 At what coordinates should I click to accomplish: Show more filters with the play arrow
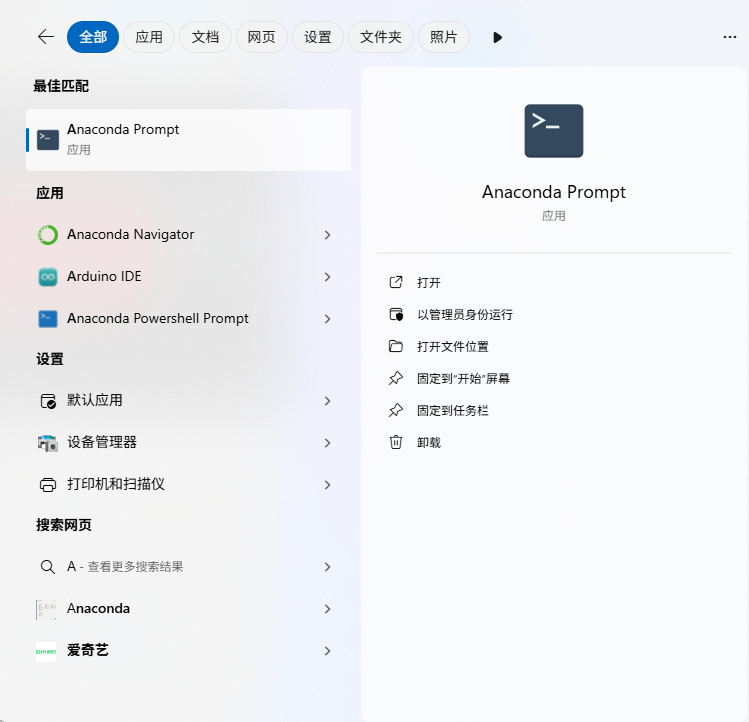pyautogui.click(x=497, y=37)
